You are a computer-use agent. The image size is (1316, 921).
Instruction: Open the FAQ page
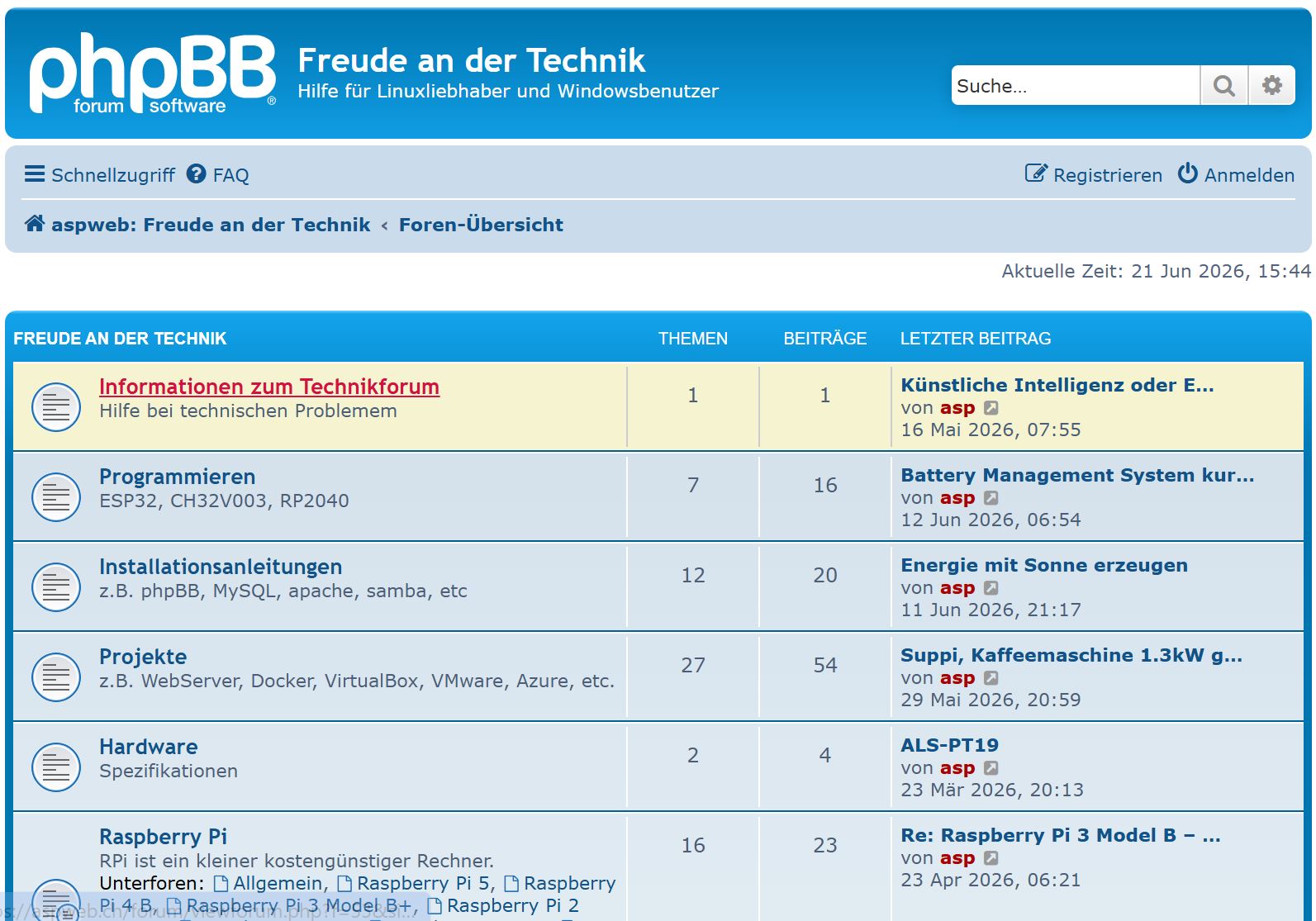pos(218,174)
